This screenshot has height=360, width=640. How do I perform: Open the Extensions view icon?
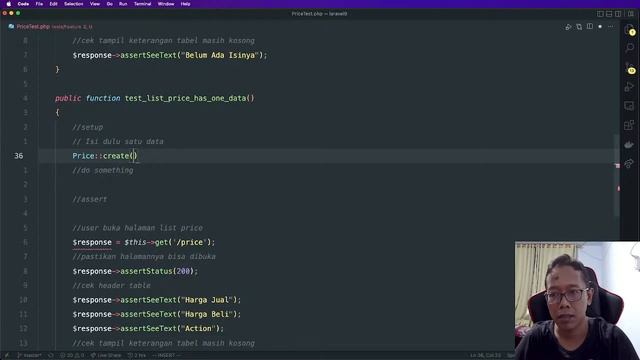(629, 125)
